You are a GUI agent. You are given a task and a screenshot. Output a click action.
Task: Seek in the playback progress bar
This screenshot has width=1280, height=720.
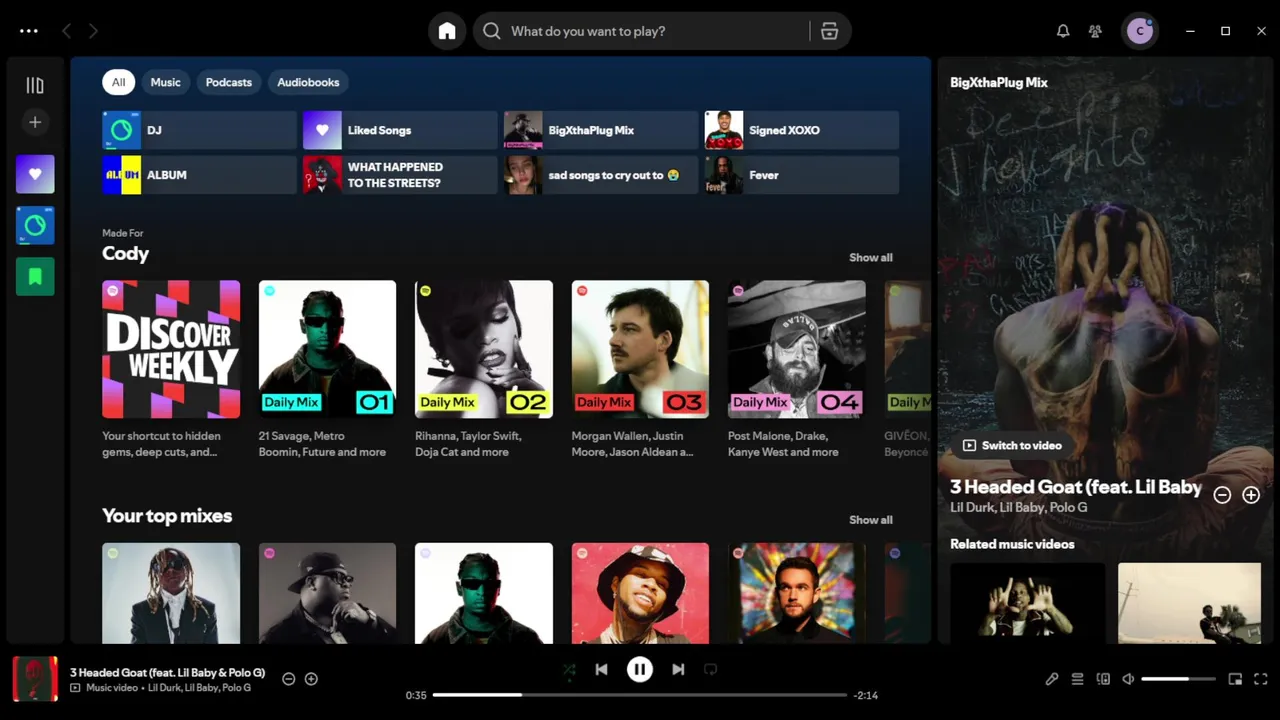click(640, 695)
